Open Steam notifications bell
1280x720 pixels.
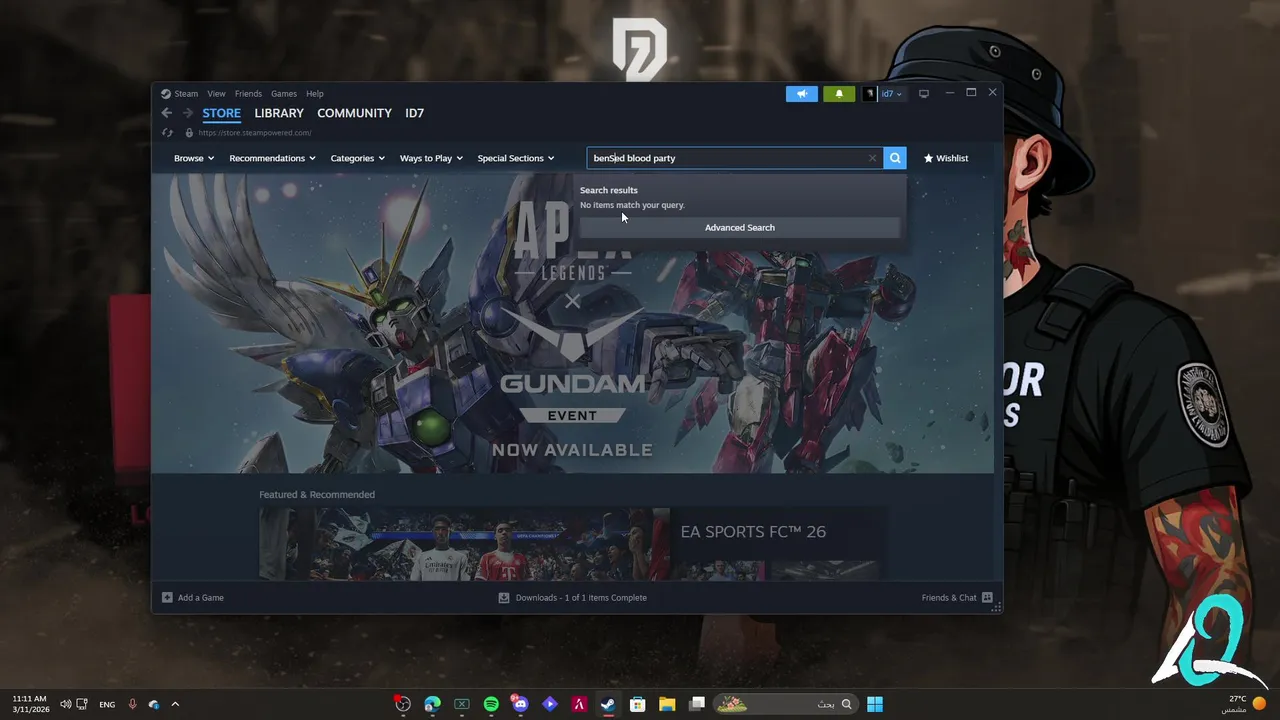click(x=839, y=94)
